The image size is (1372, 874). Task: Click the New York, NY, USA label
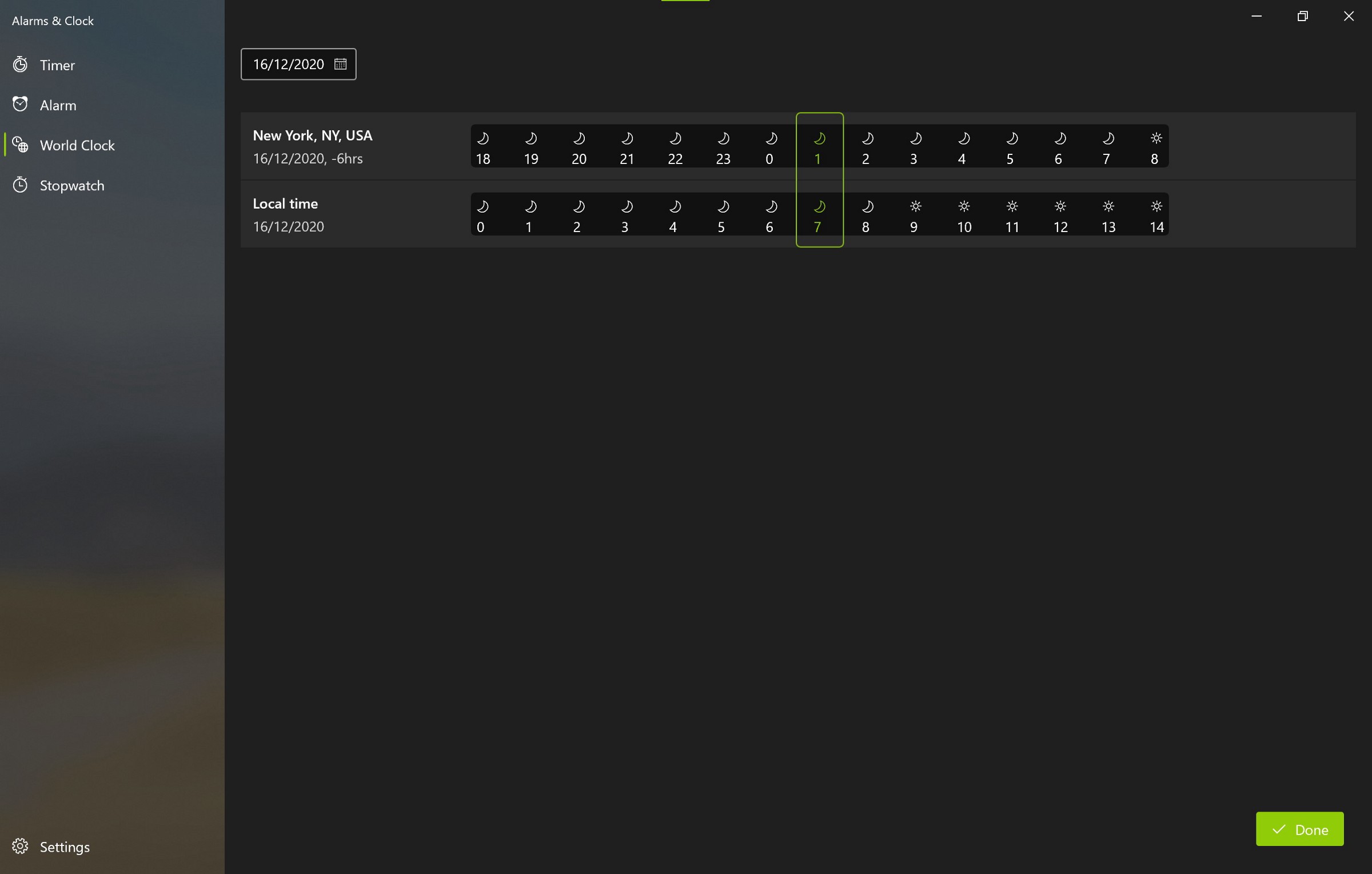[313, 135]
